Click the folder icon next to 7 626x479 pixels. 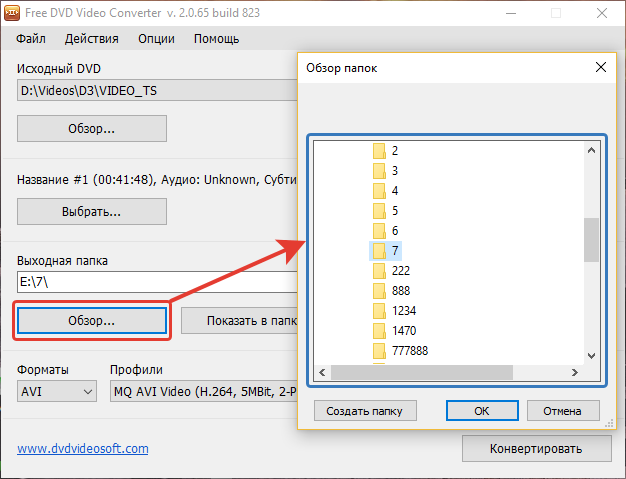(x=379, y=251)
